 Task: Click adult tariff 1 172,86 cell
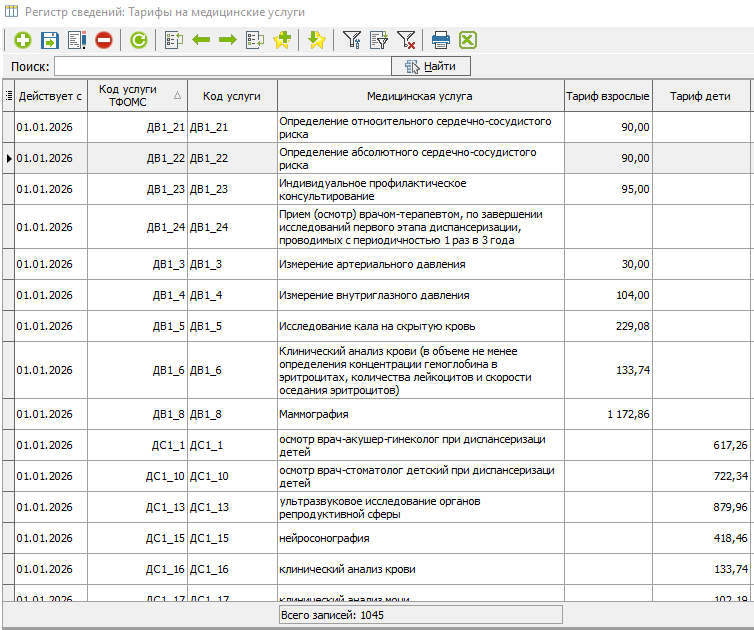608,414
